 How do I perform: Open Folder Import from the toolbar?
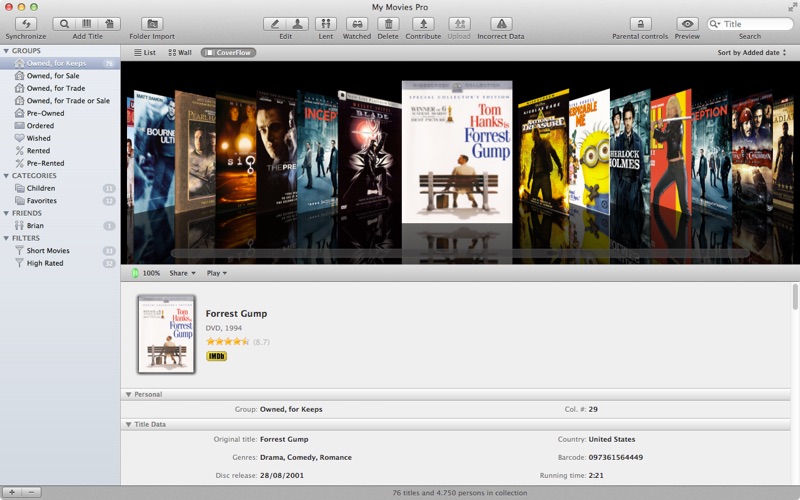[152, 23]
